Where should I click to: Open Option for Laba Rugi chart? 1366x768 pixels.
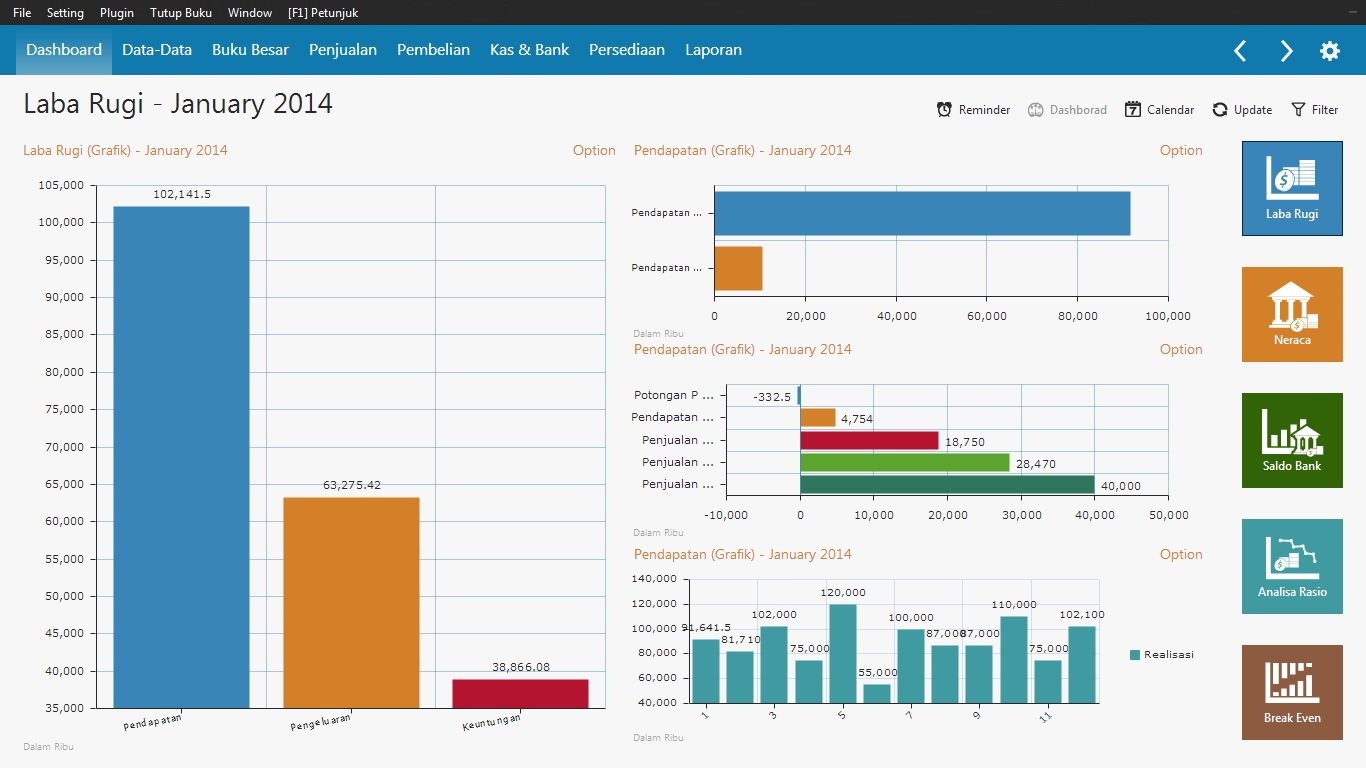click(x=594, y=150)
